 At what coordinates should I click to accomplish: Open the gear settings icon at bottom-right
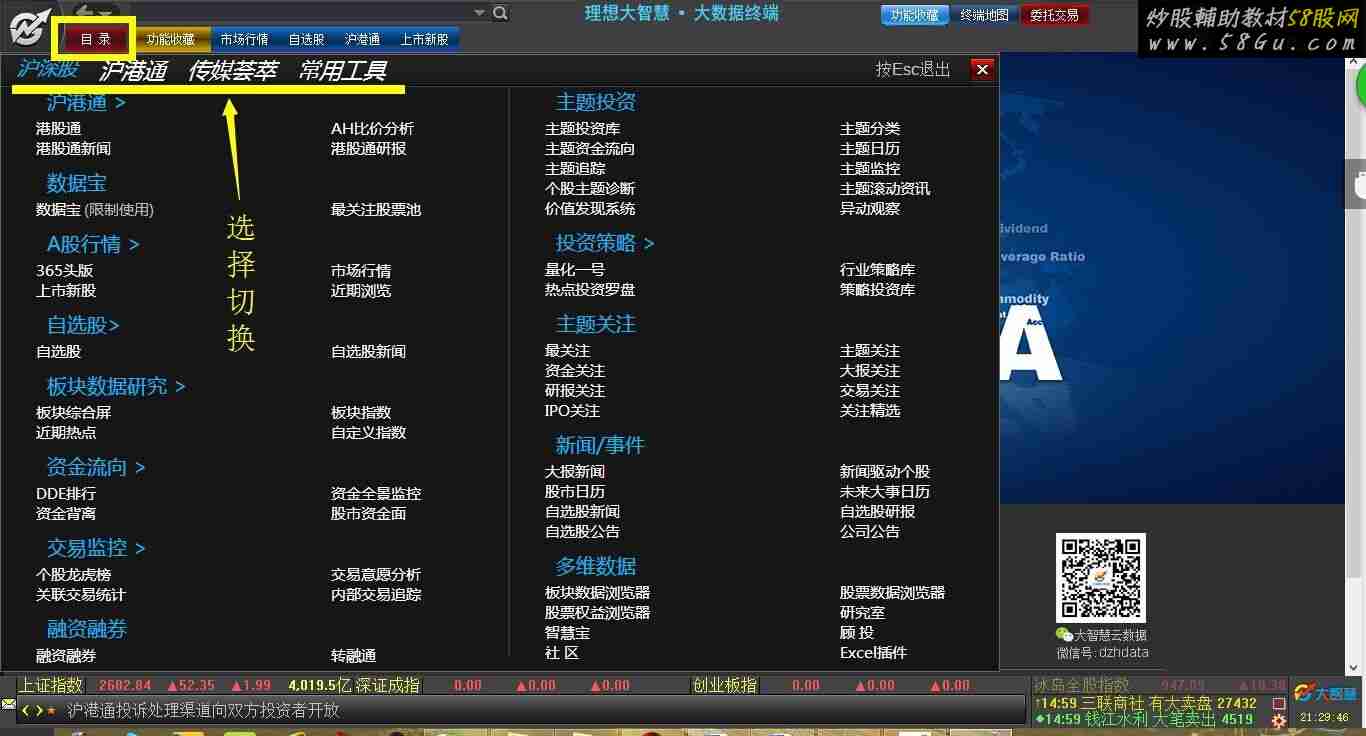coord(1279,720)
